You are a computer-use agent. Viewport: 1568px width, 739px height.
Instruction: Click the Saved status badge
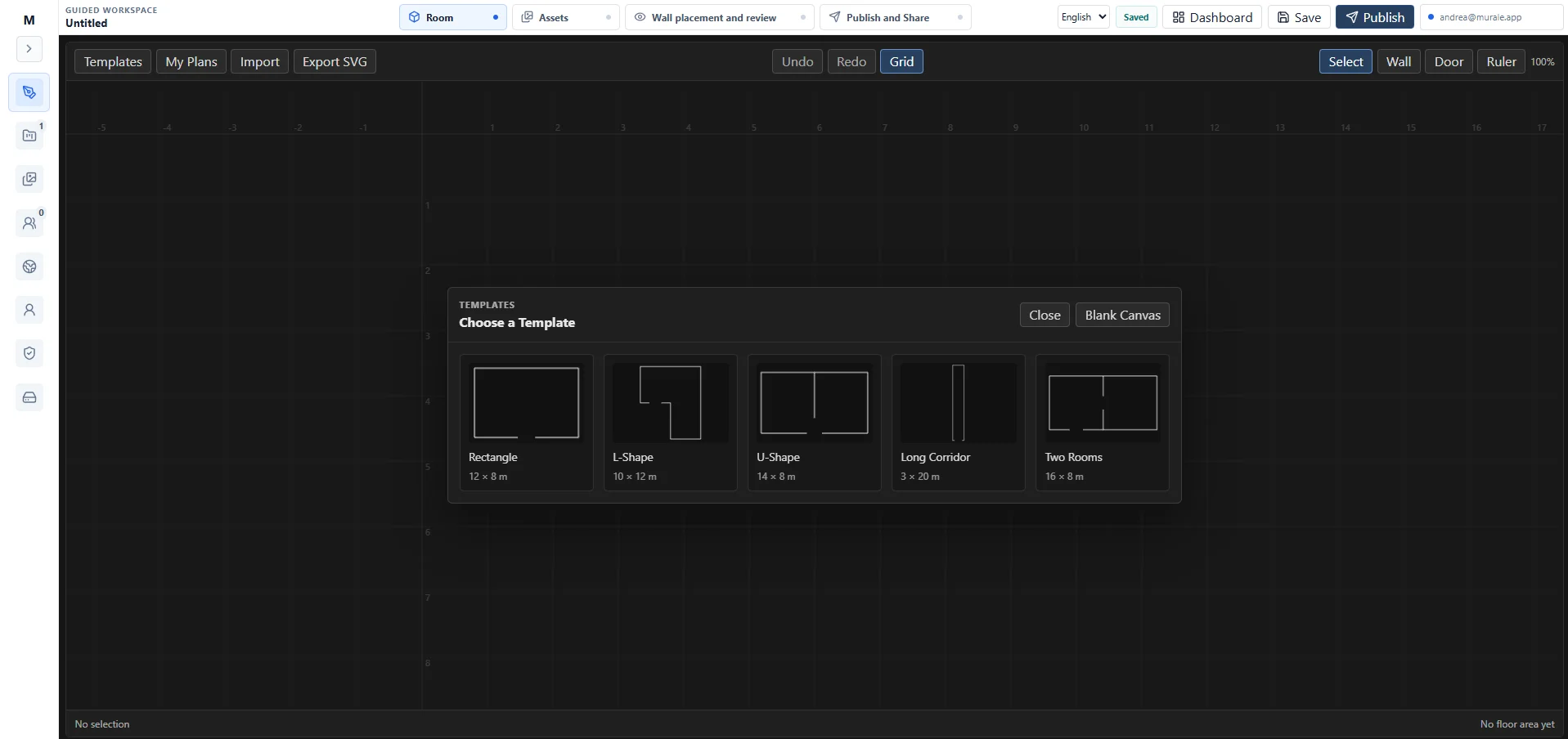tap(1136, 17)
